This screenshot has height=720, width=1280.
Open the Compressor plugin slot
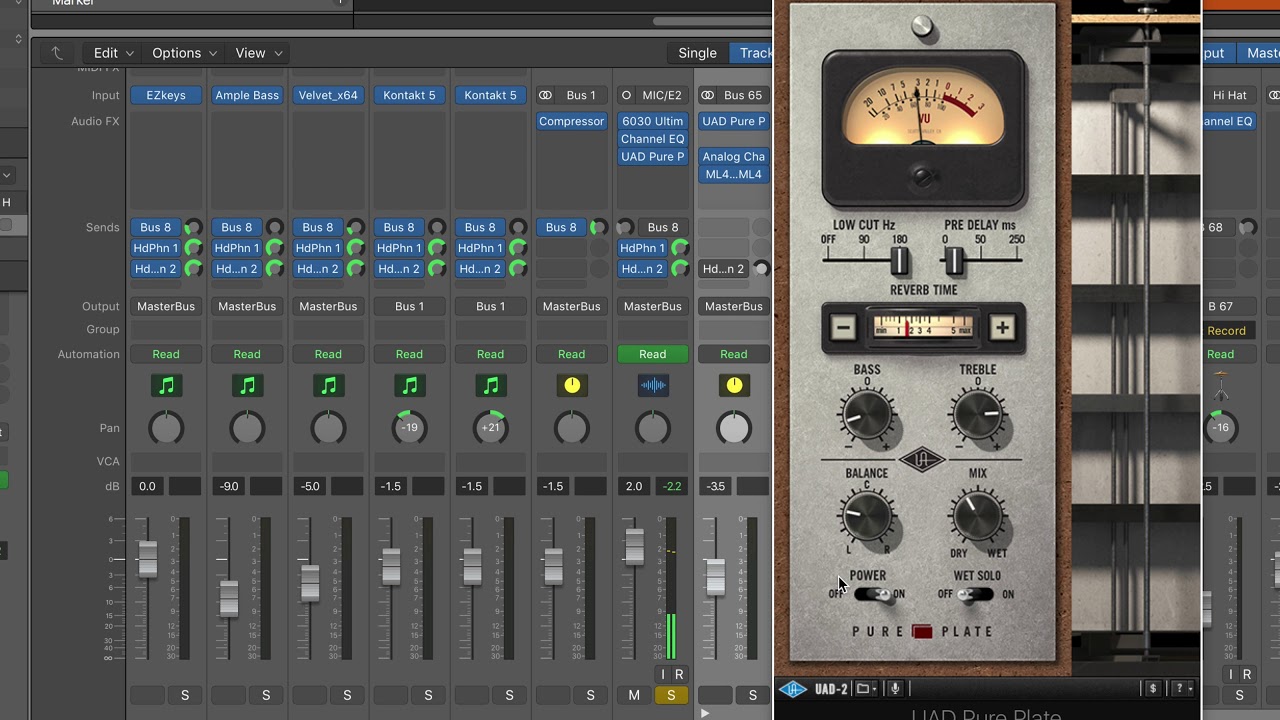pyautogui.click(x=572, y=121)
